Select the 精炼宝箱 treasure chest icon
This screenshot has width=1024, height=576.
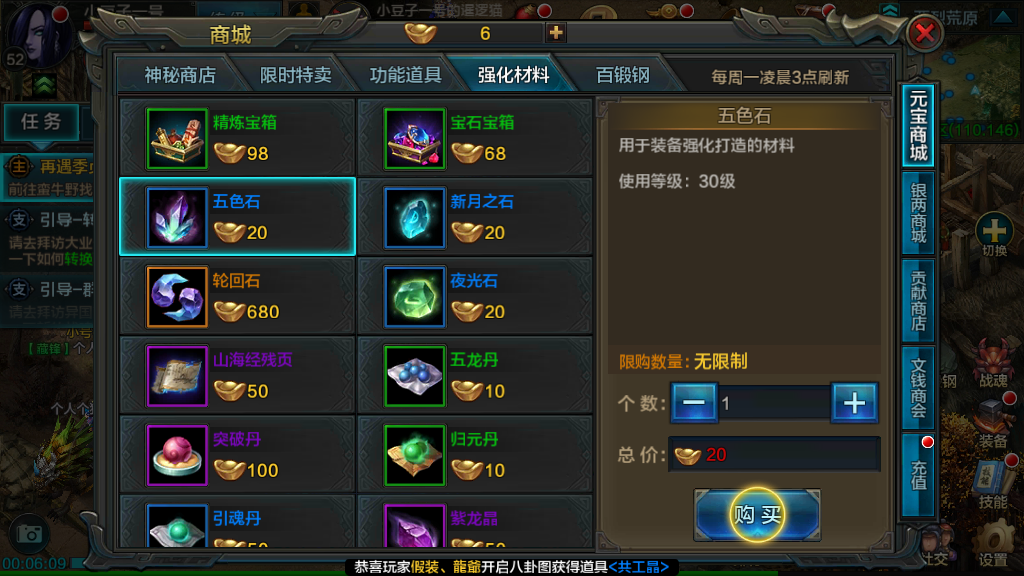pyautogui.click(x=177, y=139)
